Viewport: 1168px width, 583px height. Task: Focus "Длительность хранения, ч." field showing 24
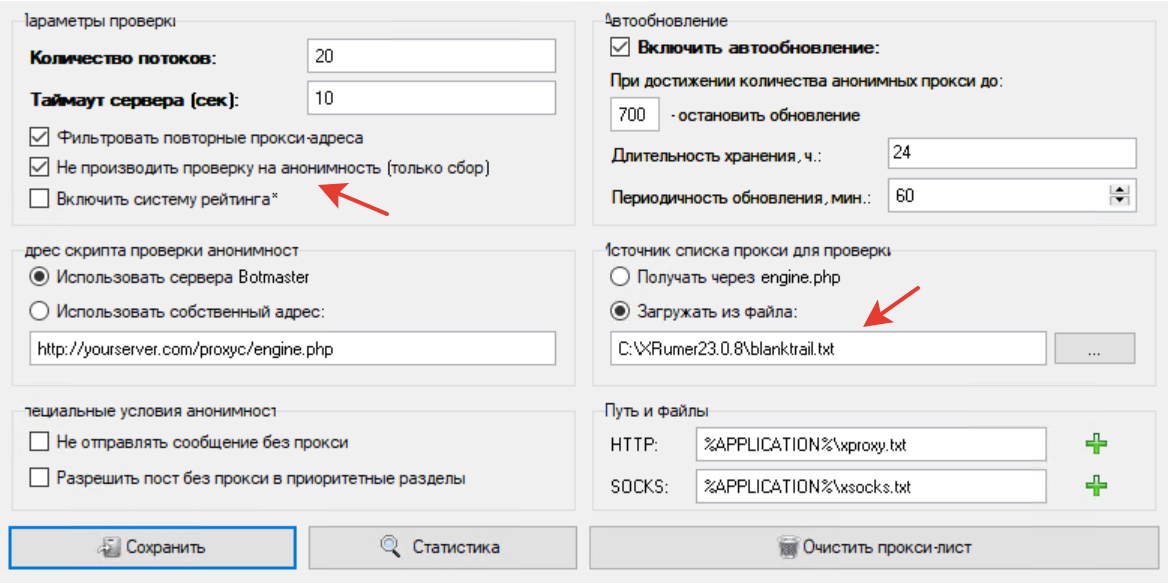(1012, 154)
